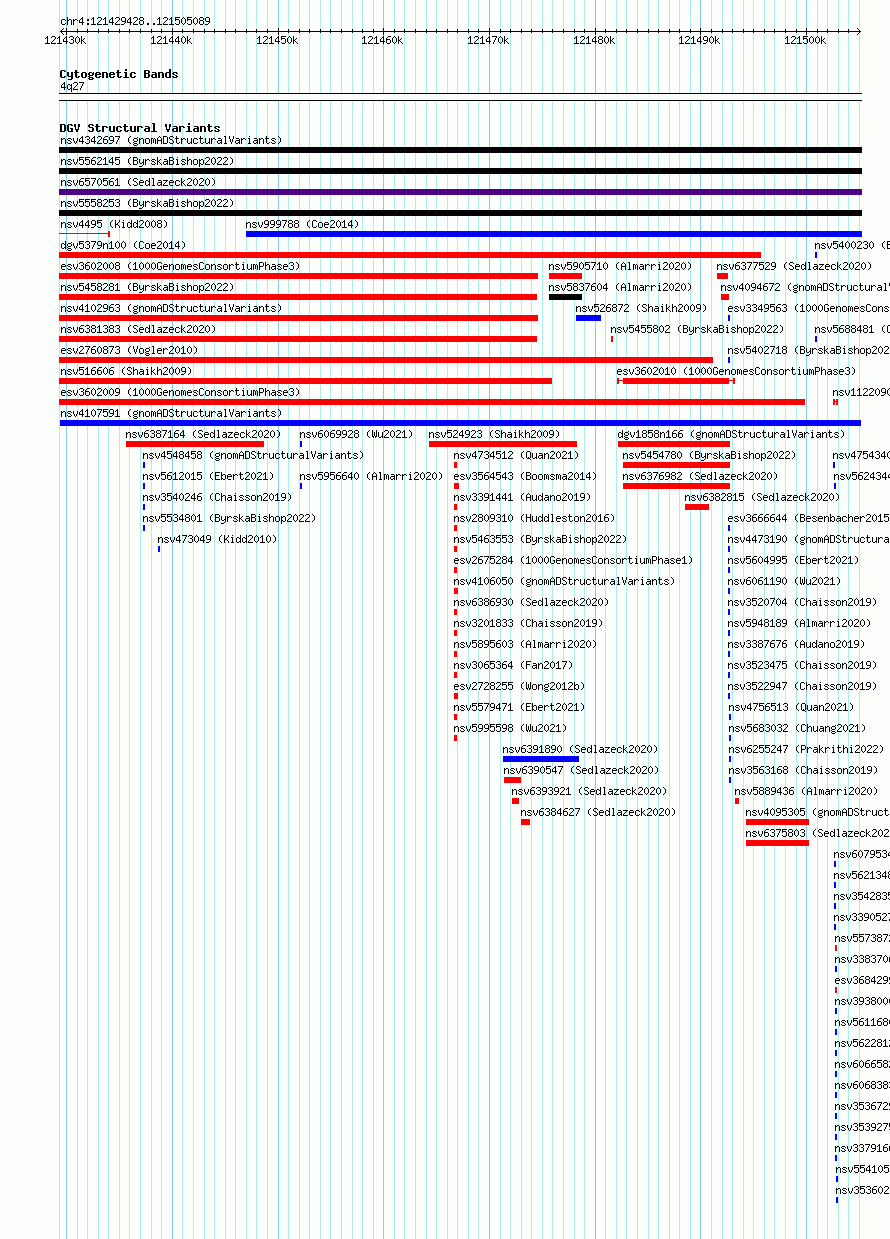Click esv3602010 1000GenomesConsortiumPhase3 label

tap(736, 371)
